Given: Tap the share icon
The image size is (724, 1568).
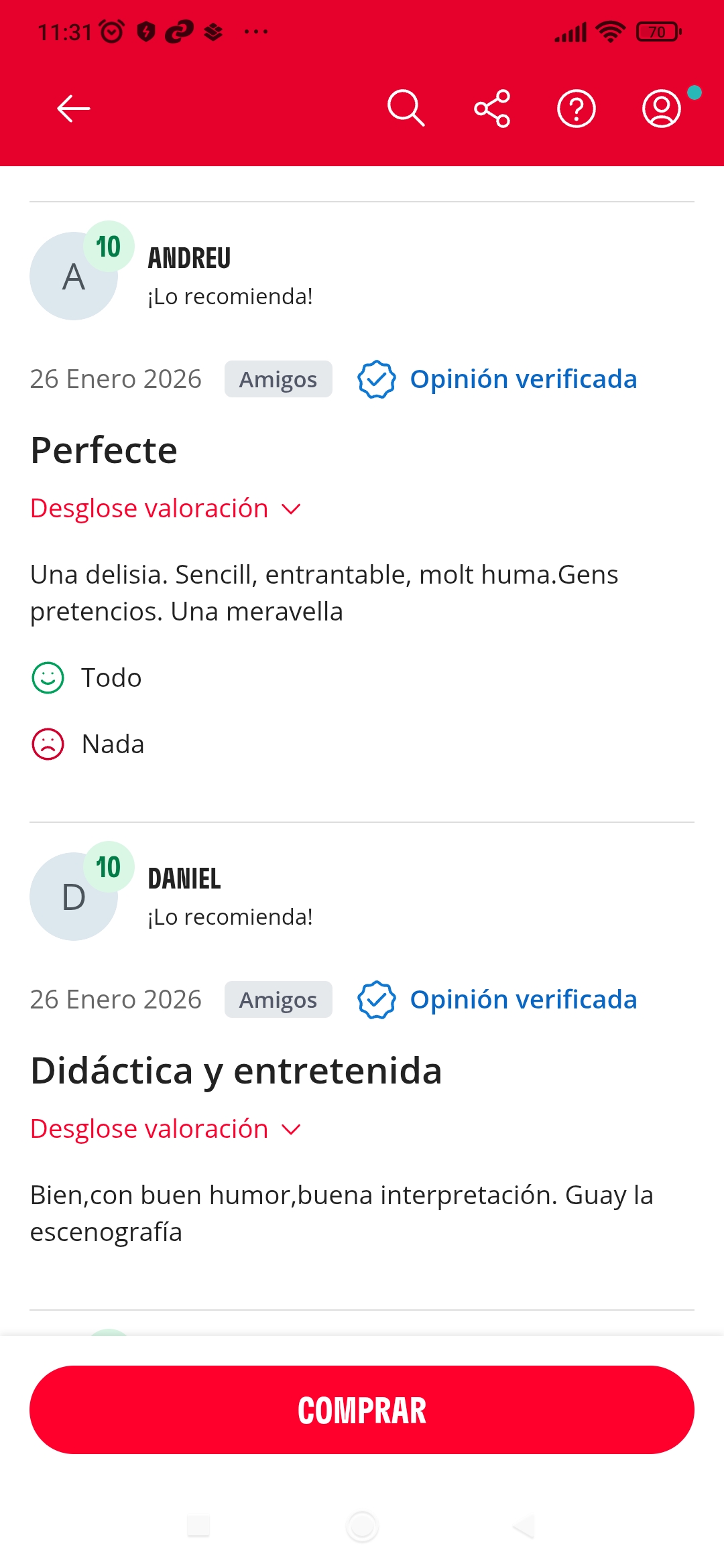Looking at the screenshot, I should (492, 109).
